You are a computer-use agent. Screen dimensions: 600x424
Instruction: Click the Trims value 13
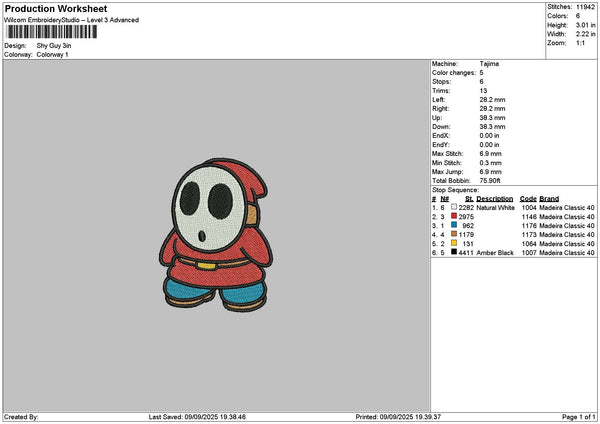pos(483,91)
